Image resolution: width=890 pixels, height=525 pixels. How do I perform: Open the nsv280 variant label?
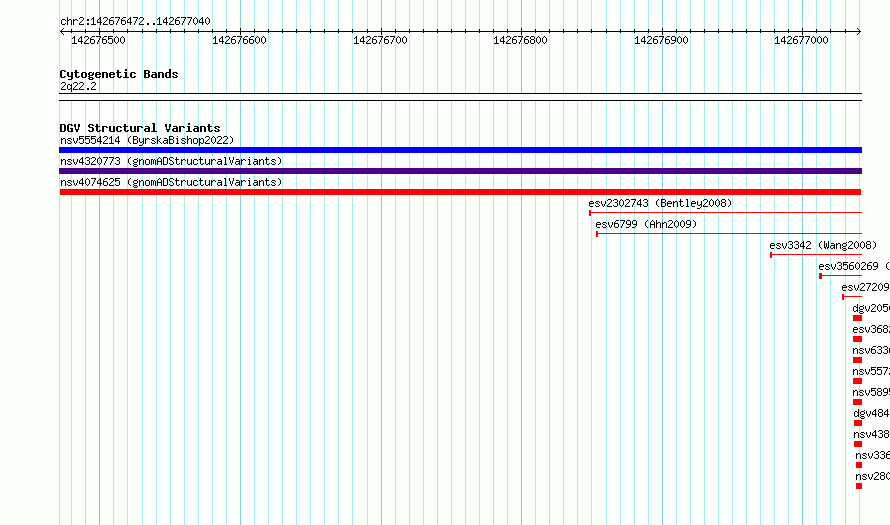872,476
